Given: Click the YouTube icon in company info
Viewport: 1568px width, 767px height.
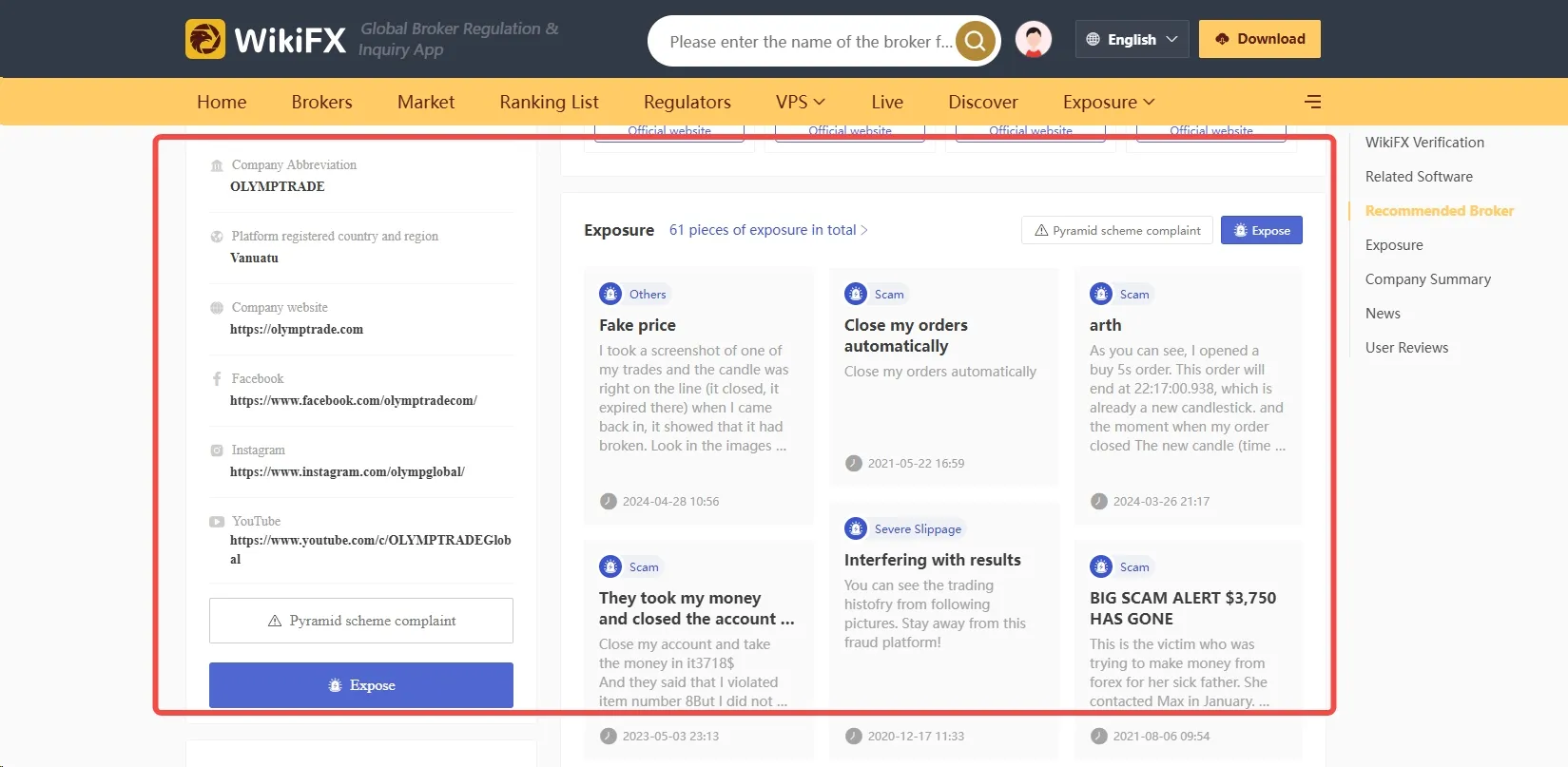Looking at the screenshot, I should [217, 522].
